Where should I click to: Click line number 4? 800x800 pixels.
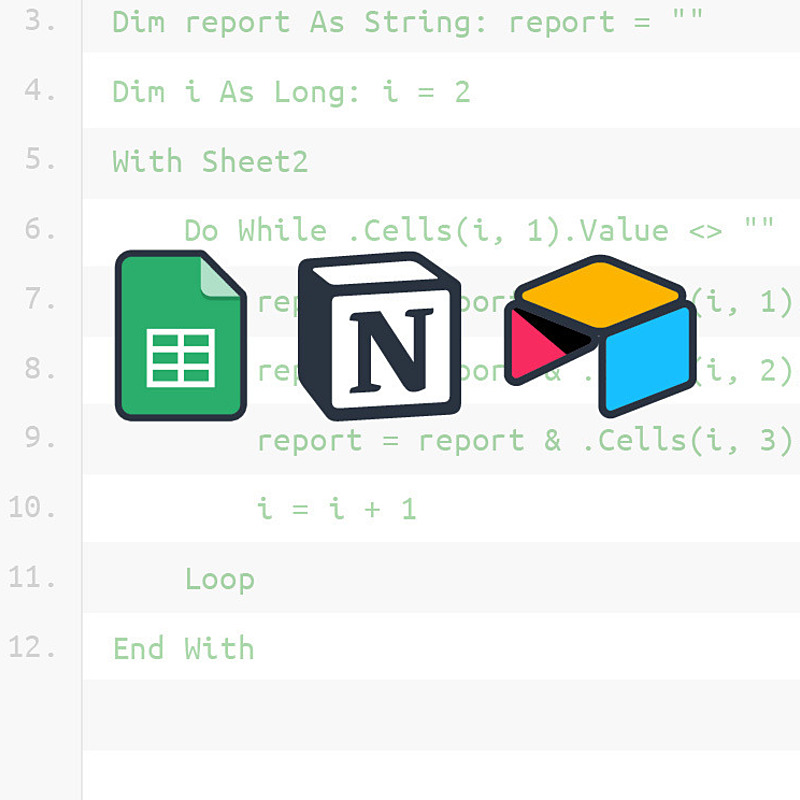pyautogui.click(x=40, y=90)
